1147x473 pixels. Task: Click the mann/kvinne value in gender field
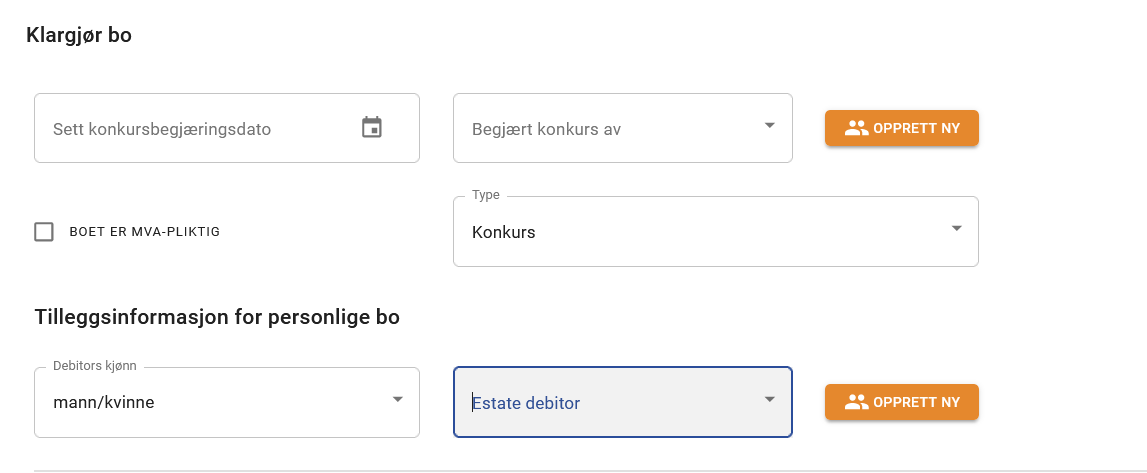click(x=104, y=403)
